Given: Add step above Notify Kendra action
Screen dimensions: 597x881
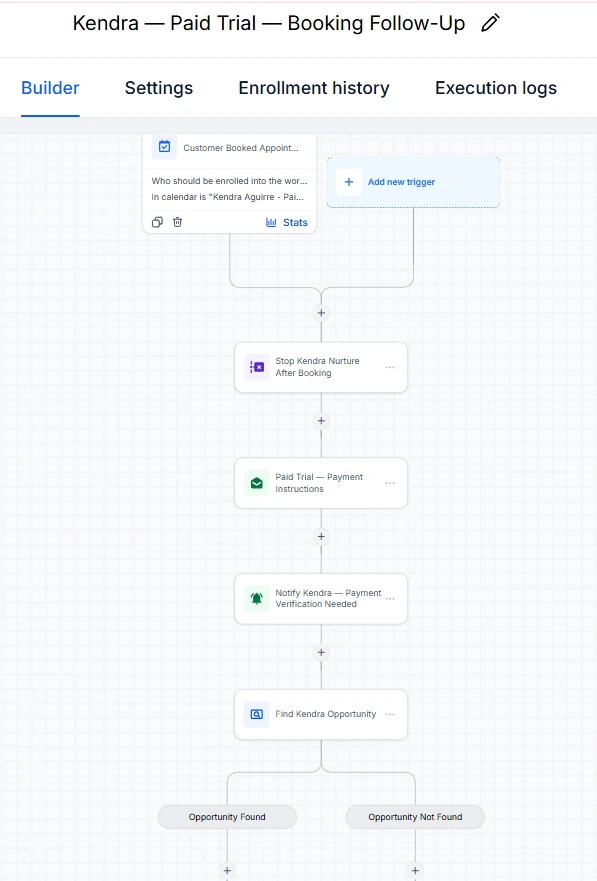Looking at the screenshot, I should (x=321, y=537).
